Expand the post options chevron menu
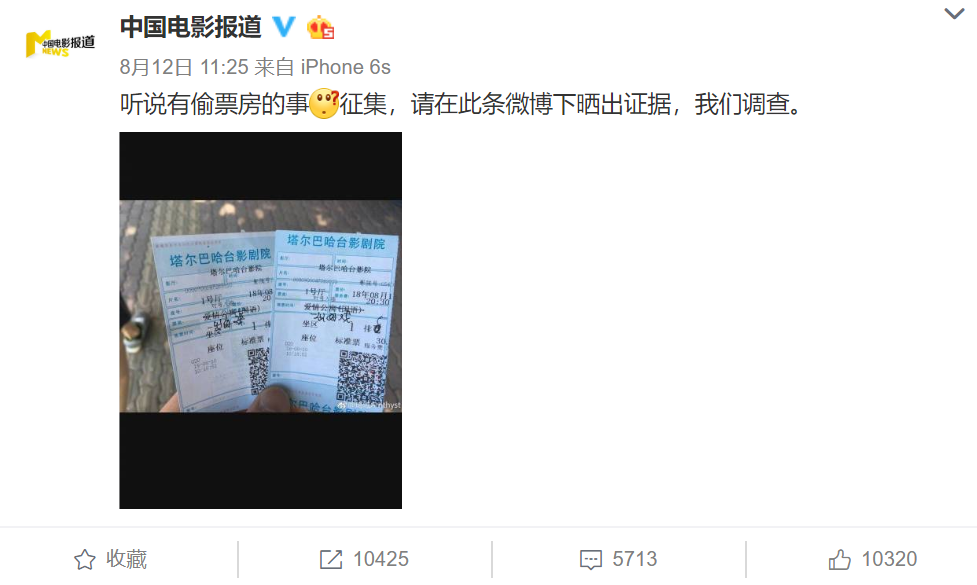This screenshot has height=585, width=977. pyautogui.click(x=954, y=13)
